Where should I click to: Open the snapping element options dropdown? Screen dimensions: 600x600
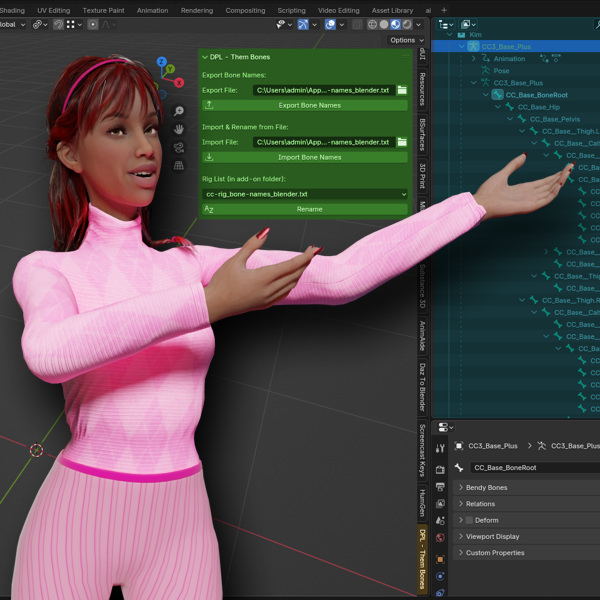[x=74, y=24]
